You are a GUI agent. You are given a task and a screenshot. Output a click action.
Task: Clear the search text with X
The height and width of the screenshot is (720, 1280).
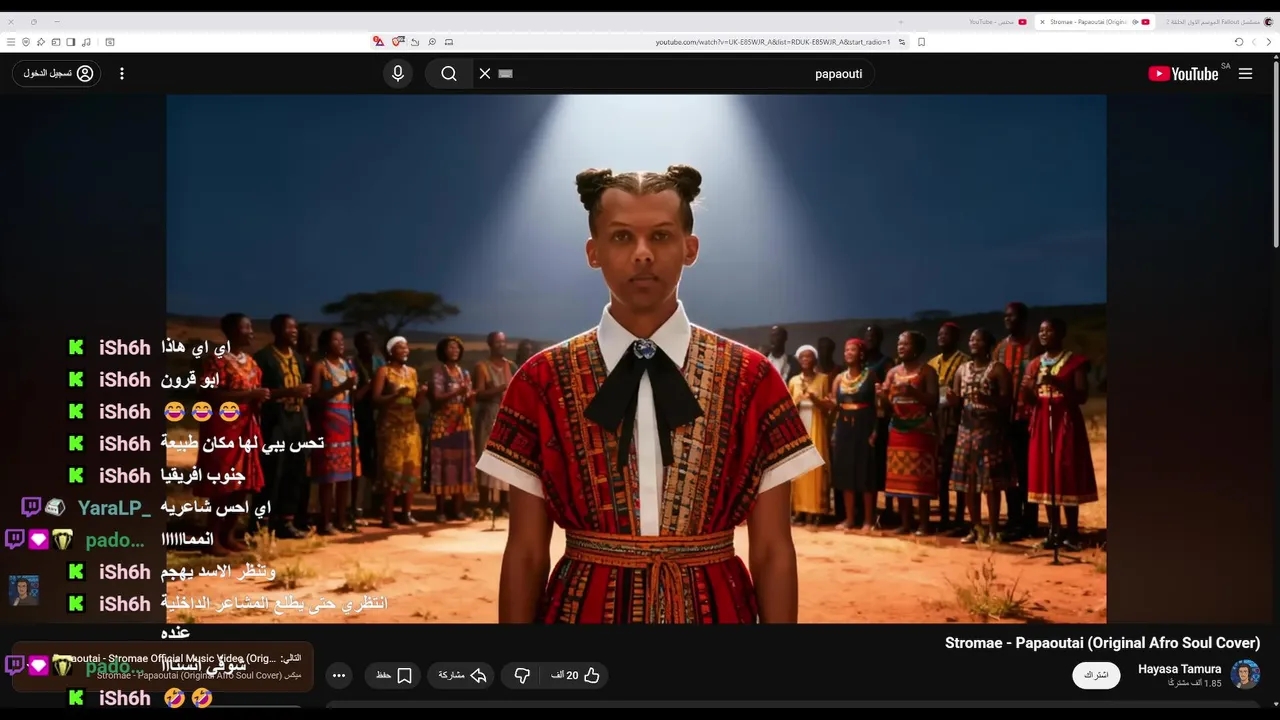coord(485,74)
